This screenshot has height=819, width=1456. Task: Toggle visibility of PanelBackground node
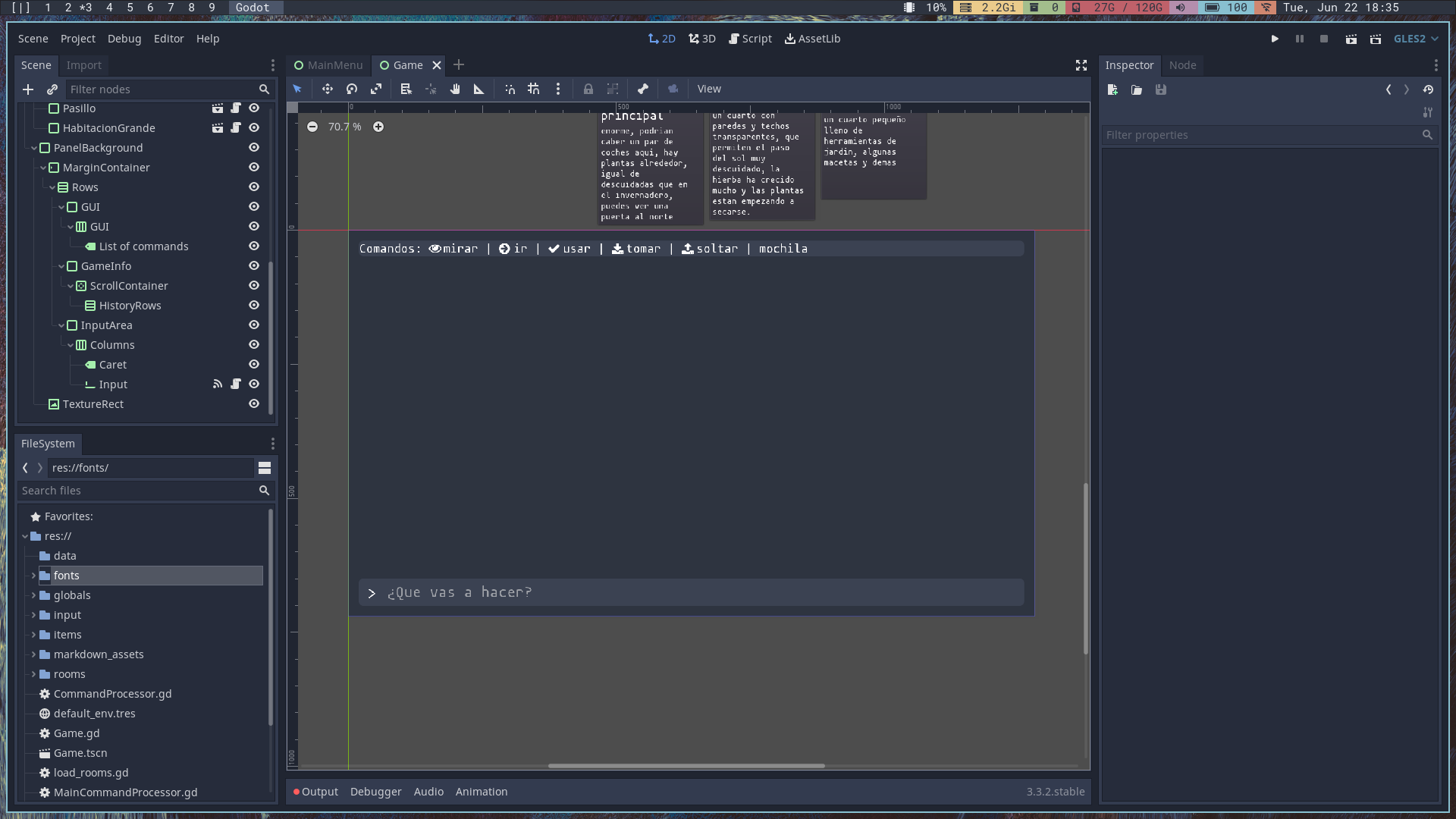click(x=254, y=148)
